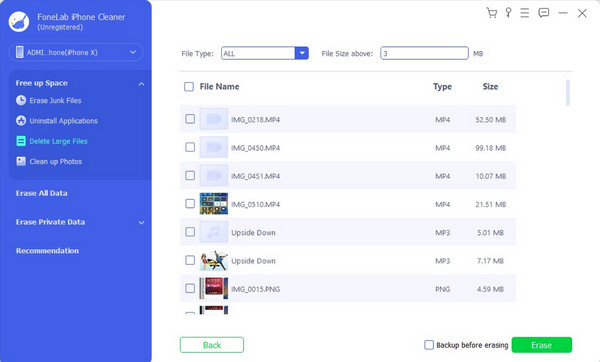Click the 21.51 MB size value

491,204
